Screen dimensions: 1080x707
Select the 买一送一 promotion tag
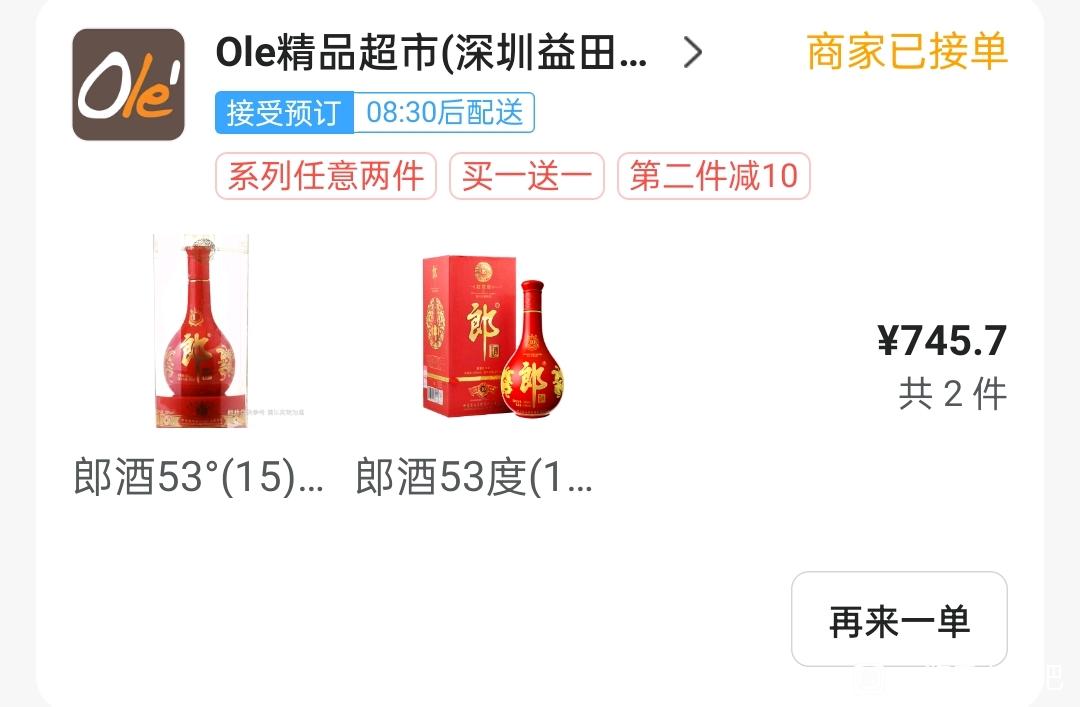click(527, 176)
